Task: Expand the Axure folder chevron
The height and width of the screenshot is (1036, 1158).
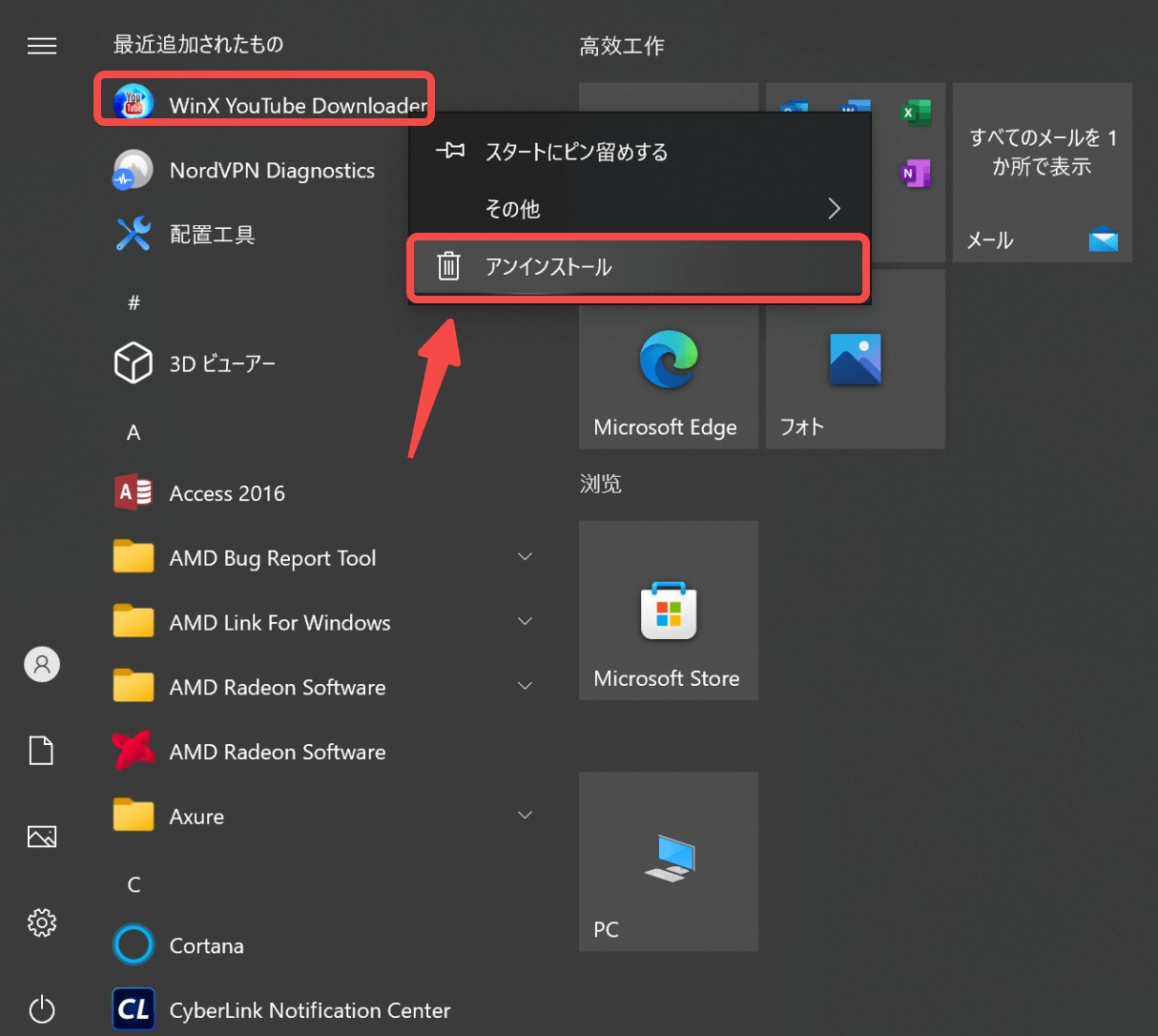Action: tap(525, 816)
